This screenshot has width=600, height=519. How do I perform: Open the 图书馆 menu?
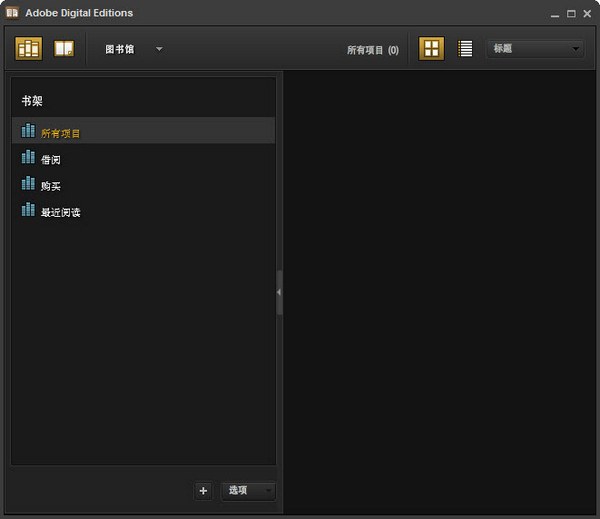(x=120, y=48)
